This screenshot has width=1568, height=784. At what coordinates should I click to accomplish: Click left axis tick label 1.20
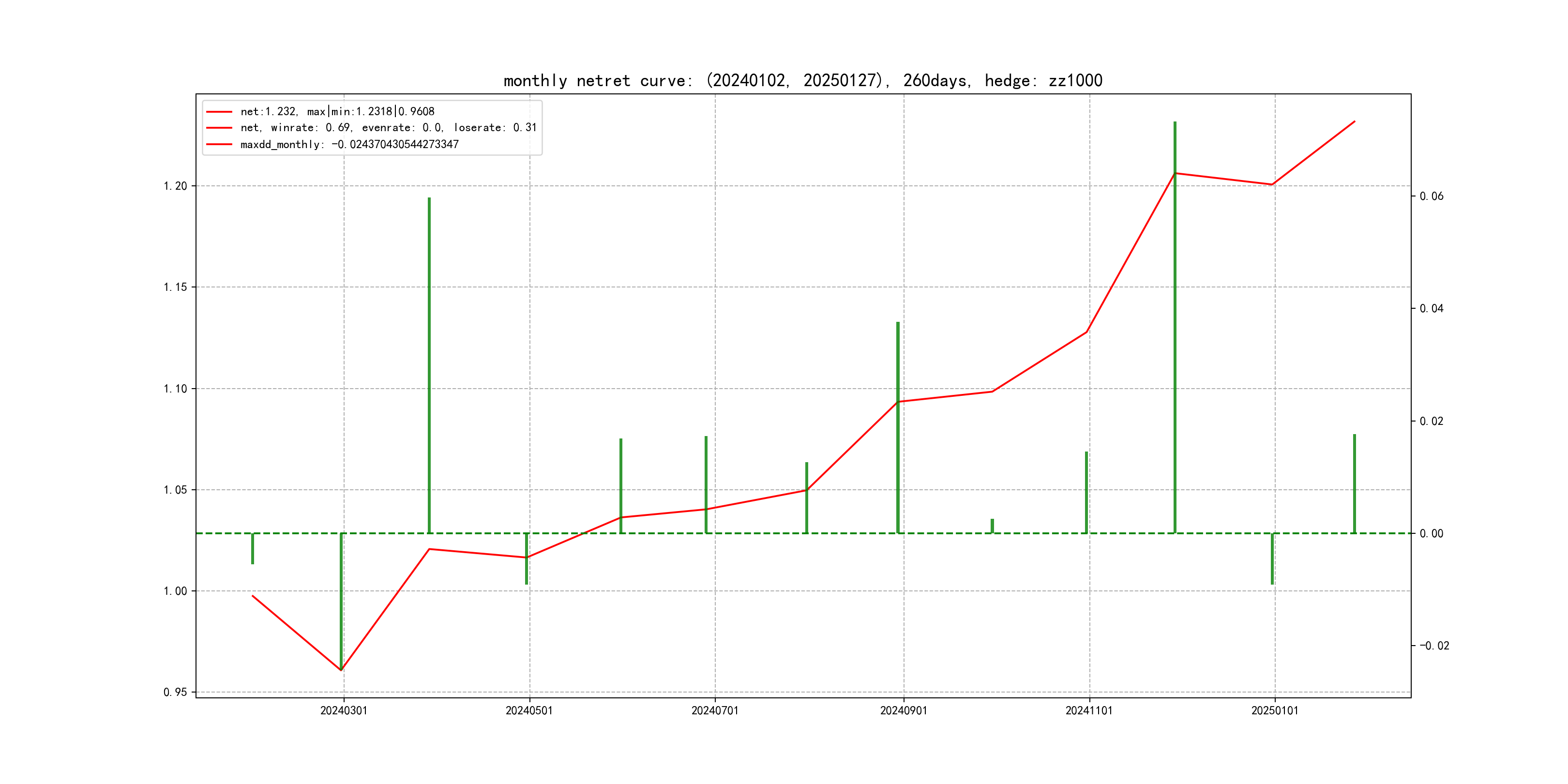[x=175, y=186]
